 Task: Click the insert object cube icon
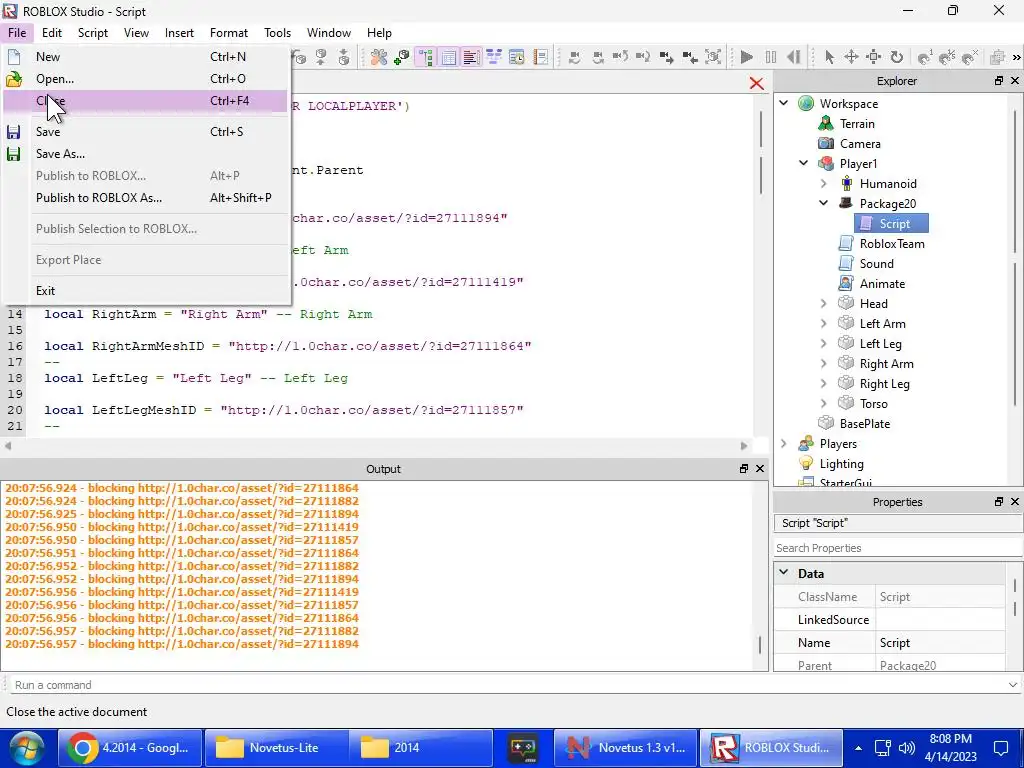[x=401, y=57]
